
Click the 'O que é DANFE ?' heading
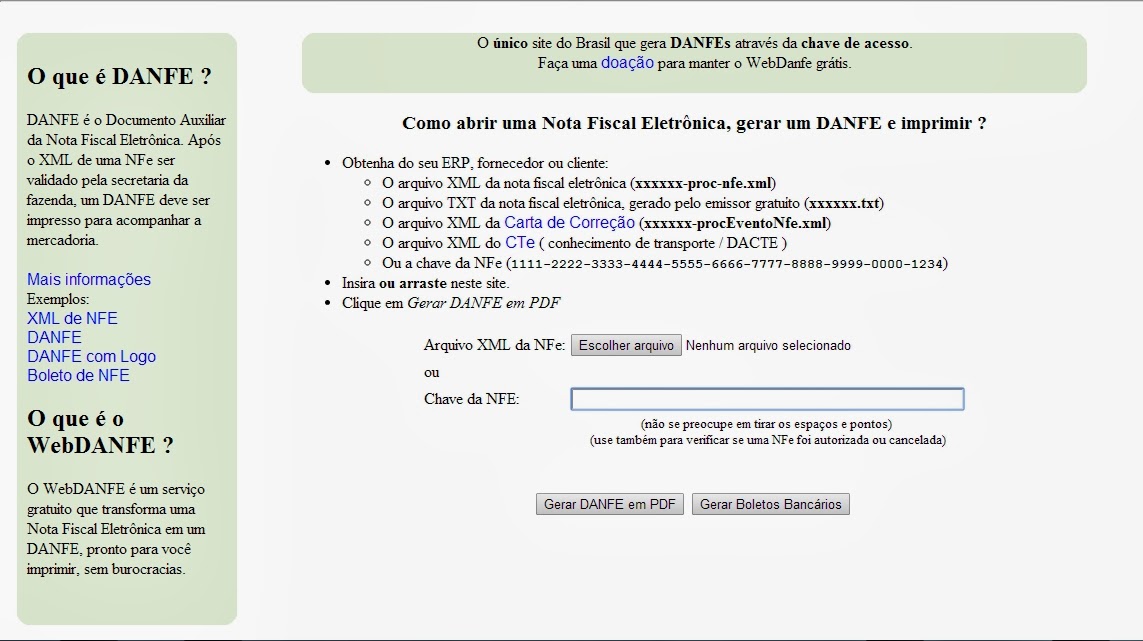coord(119,76)
